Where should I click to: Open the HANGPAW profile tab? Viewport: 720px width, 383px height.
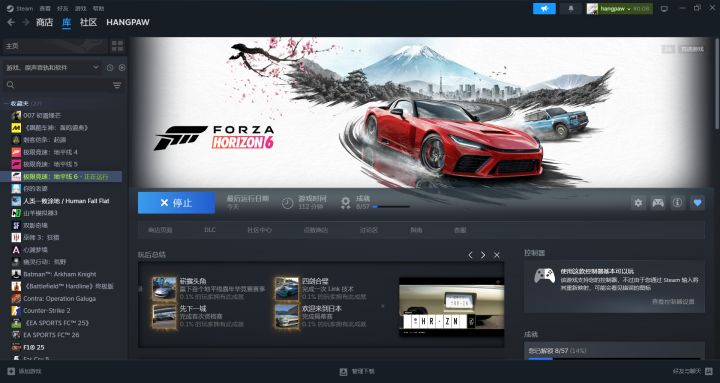tap(128, 22)
